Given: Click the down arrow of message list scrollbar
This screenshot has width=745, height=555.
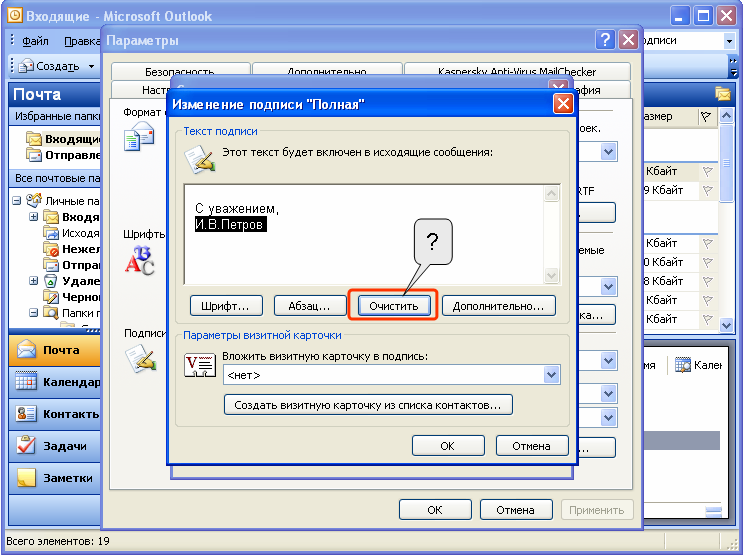Looking at the screenshot, I should pos(726,325).
